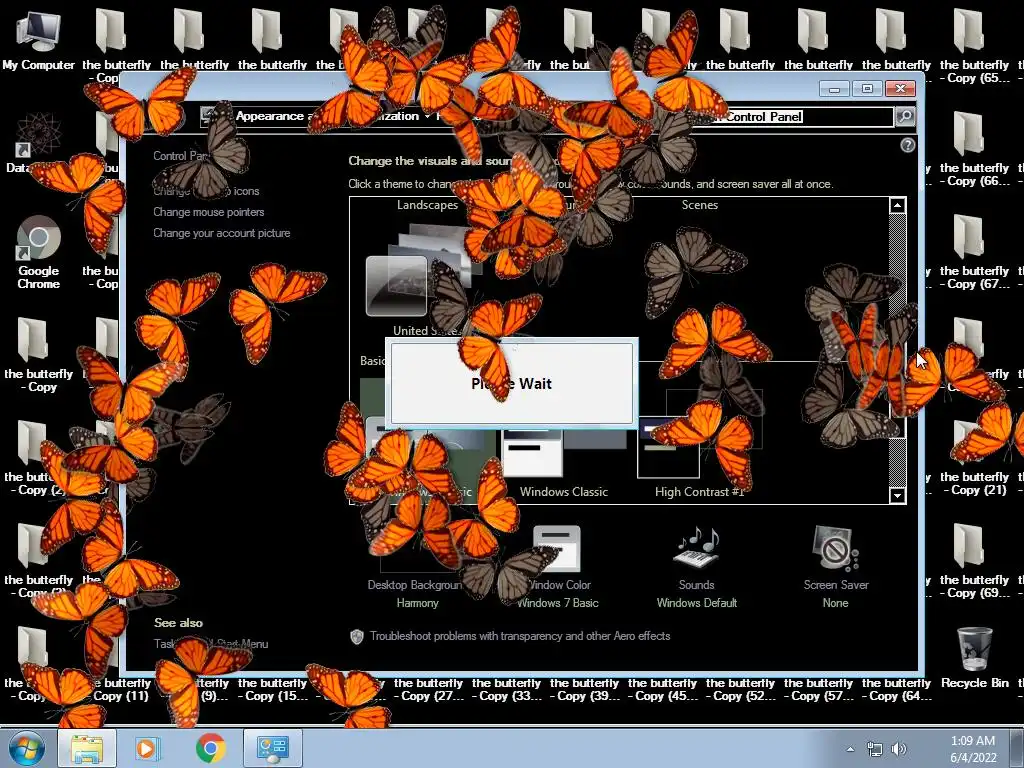Open folder 'the butterfly - Copy (57...'
Screen dimensions: 1024x768
pyautogui.click(x=818, y=690)
